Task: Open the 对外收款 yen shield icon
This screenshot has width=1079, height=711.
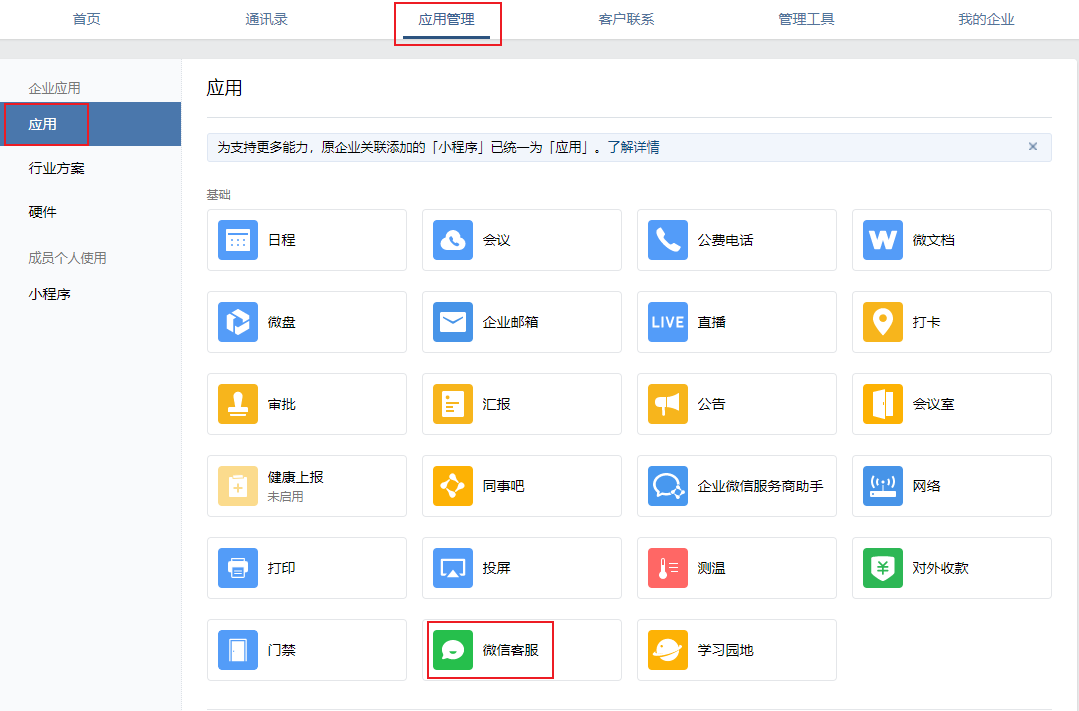Action: click(x=883, y=568)
